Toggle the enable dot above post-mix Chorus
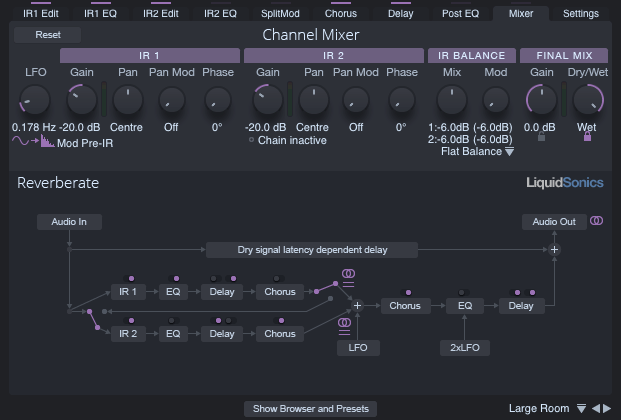This screenshot has height=420, width=621. pyautogui.click(x=408, y=293)
